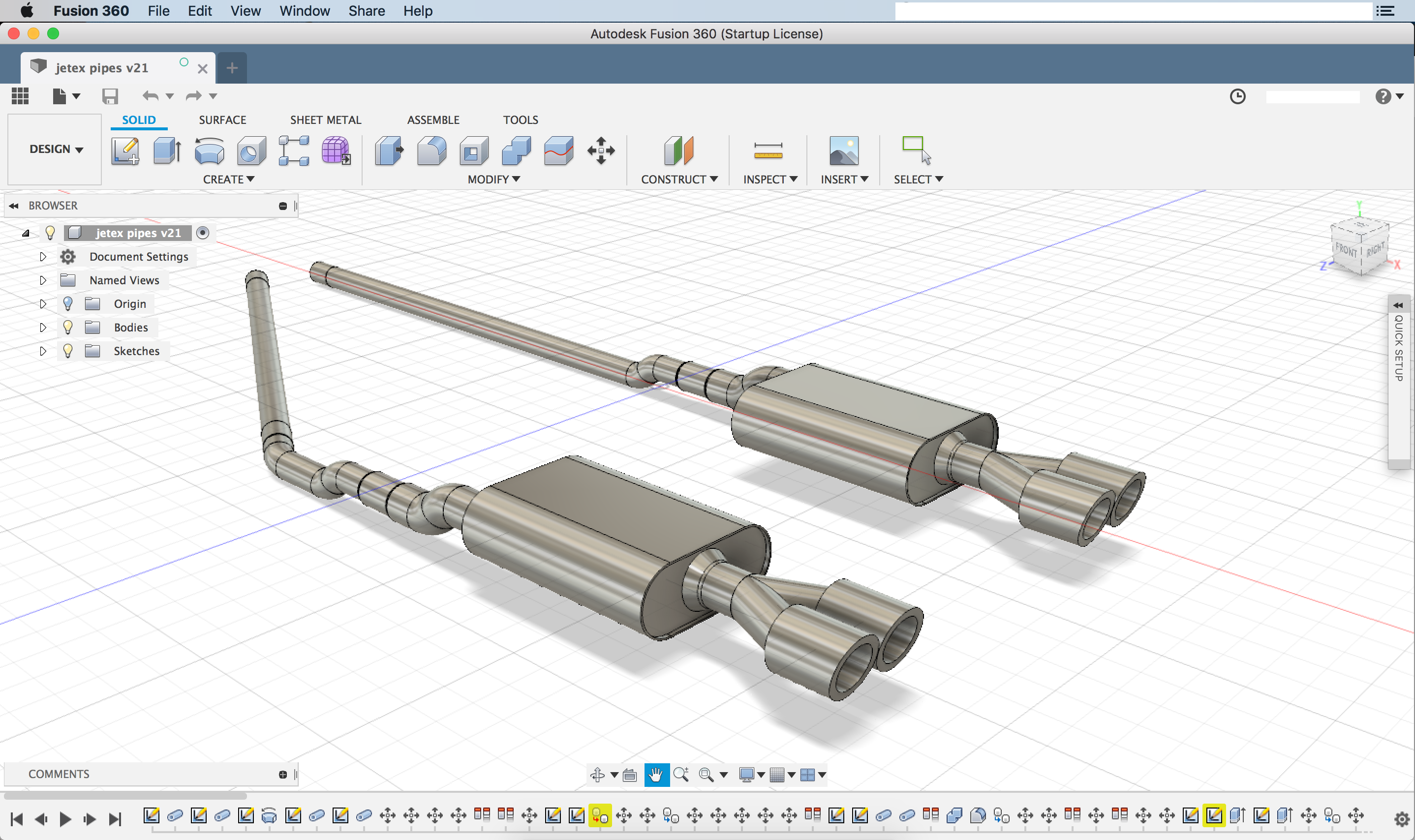Click the highlighted sketch timeline marker
This screenshot has height=840, width=1415.
(1214, 816)
